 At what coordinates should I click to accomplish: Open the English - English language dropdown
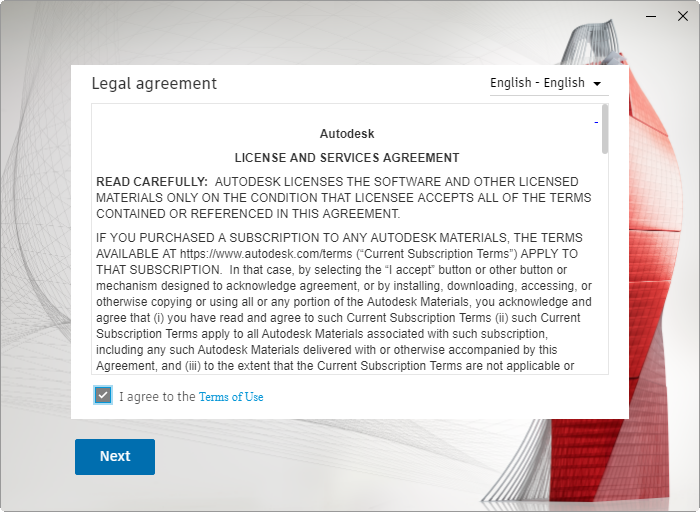click(x=549, y=83)
